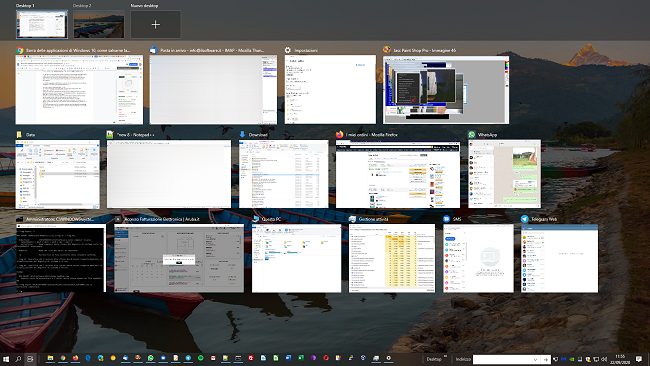The height and width of the screenshot is (366, 650).
Task: Open Thunderbird from the taskbar
Action: pos(125,359)
